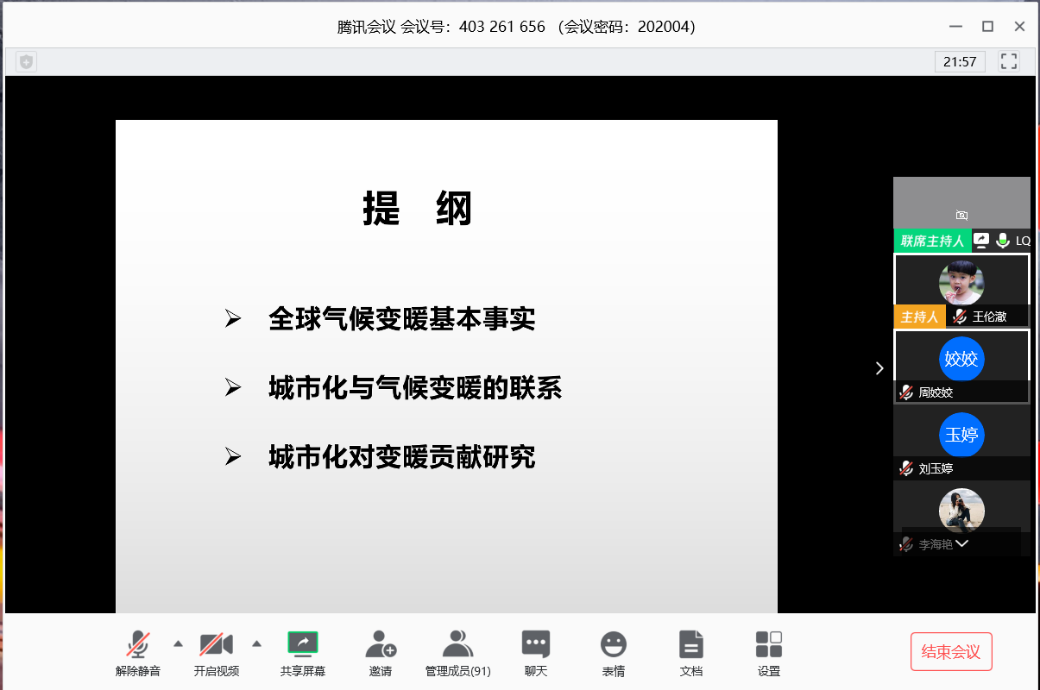The height and width of the screenshot is (690, 1040).
Task: Expand audio options arrow beside 解除静音
Action: 178,643
